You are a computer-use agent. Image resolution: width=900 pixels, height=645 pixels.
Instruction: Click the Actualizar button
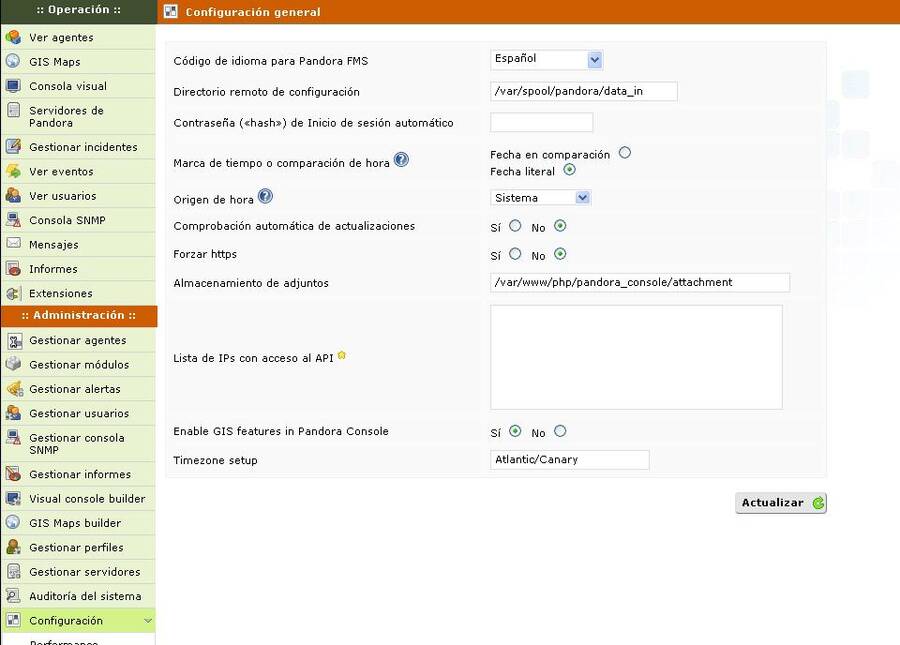781,503
